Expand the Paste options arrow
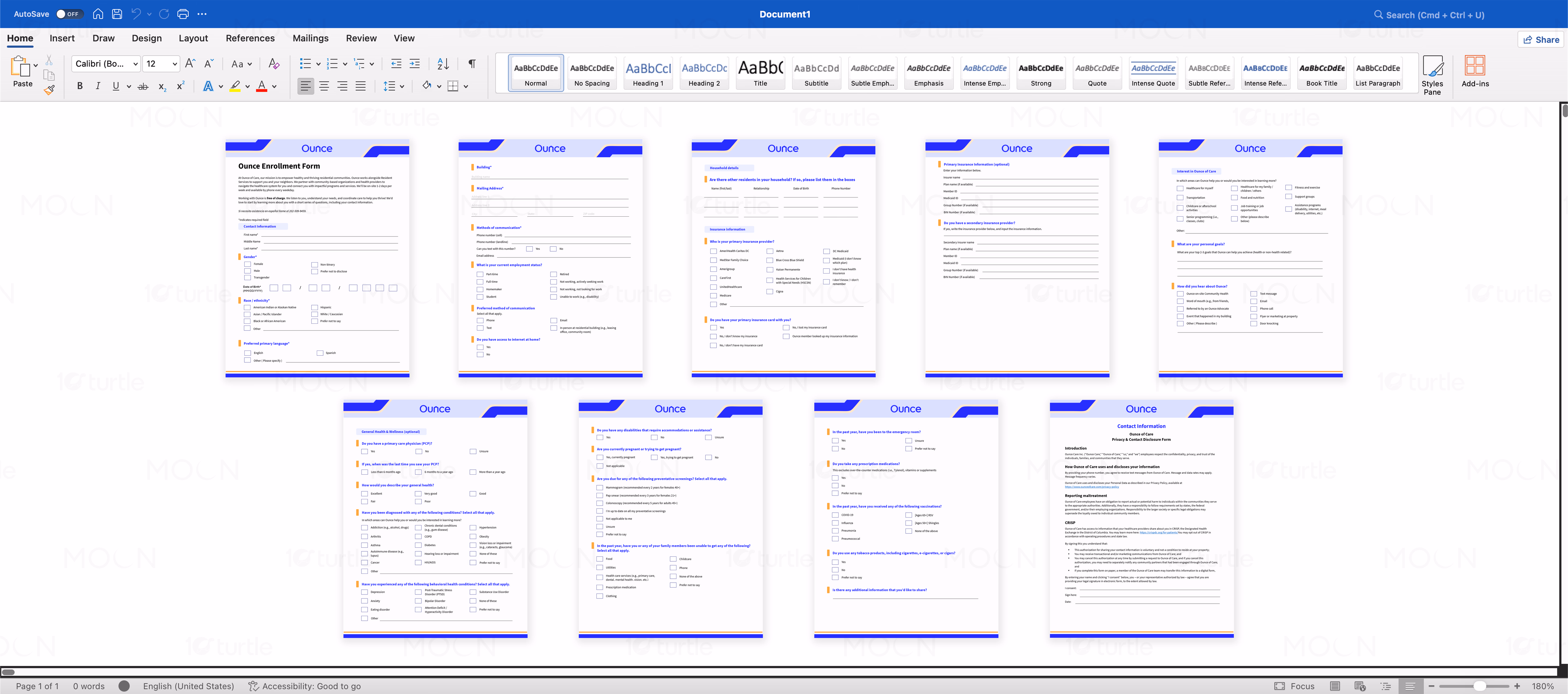The width and height of the screenshot is (1568, 694). (x=35, y=65)
